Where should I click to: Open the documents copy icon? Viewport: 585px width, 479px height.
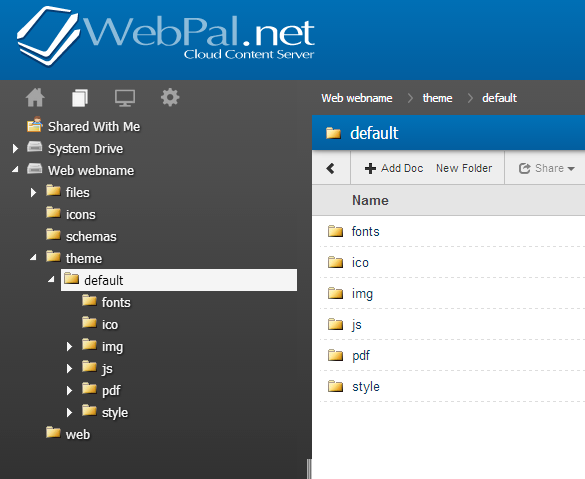point(80,98)
